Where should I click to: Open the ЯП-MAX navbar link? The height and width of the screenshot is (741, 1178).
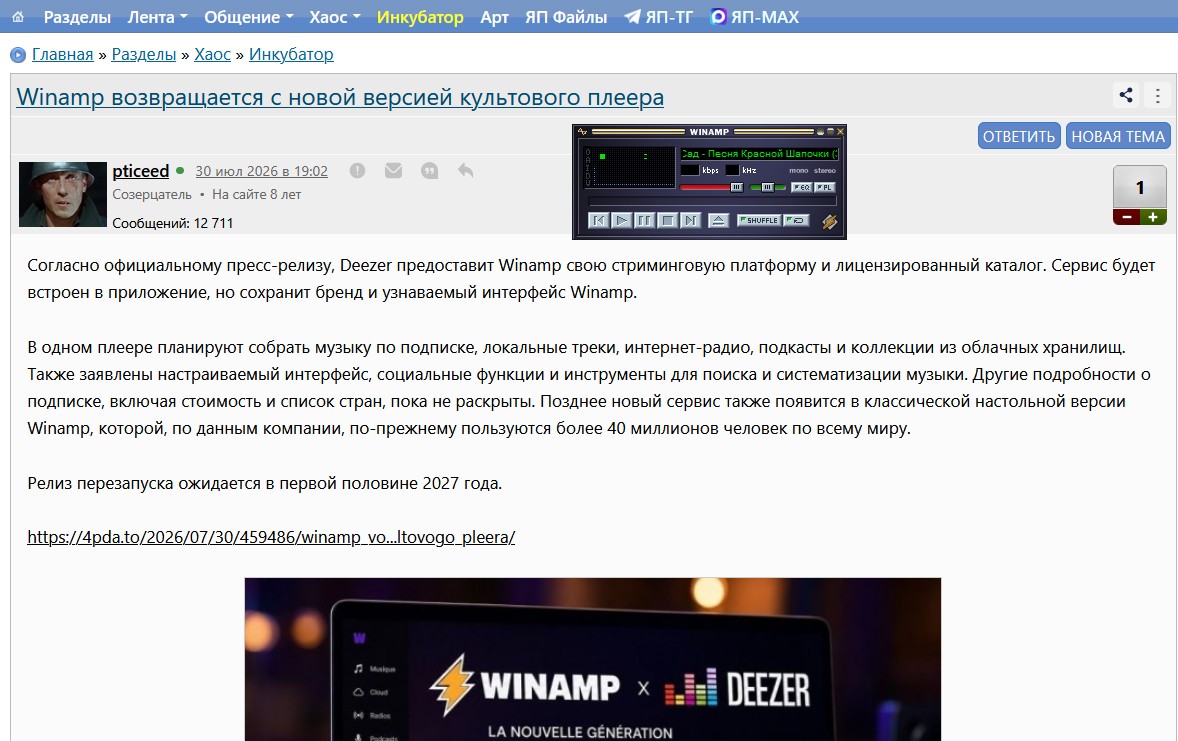[x=754, y=17]
